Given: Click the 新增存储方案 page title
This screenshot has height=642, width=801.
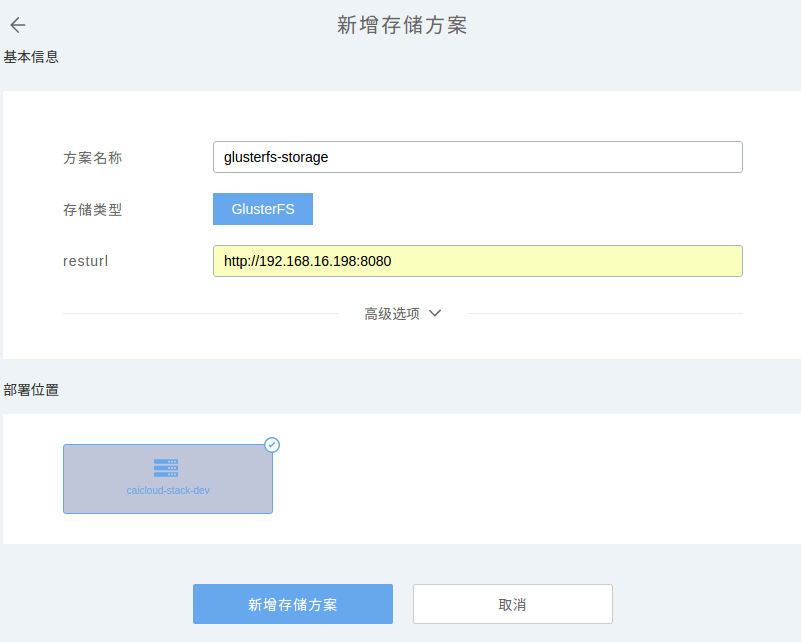Looking at the screenshot, I should coord(402,26).
